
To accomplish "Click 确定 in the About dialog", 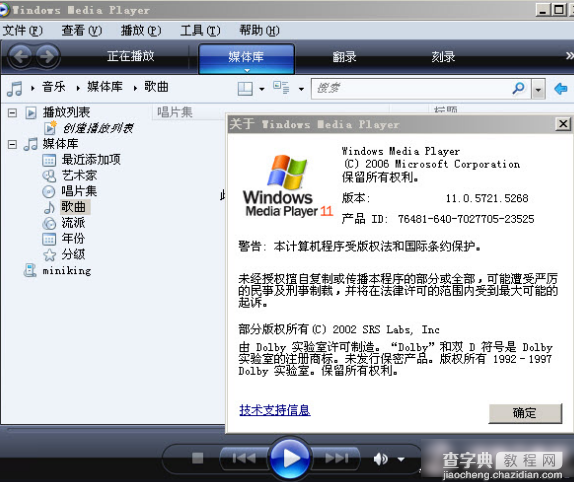I will [x=525, y=414].
